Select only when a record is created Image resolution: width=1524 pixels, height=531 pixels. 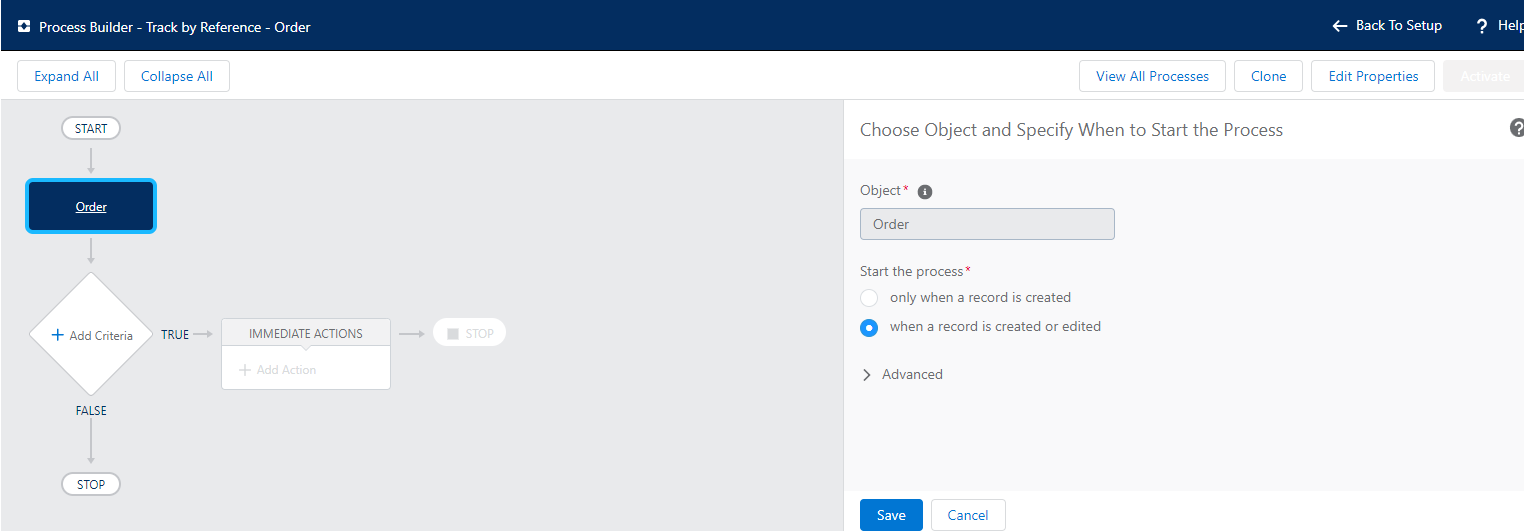869,298
